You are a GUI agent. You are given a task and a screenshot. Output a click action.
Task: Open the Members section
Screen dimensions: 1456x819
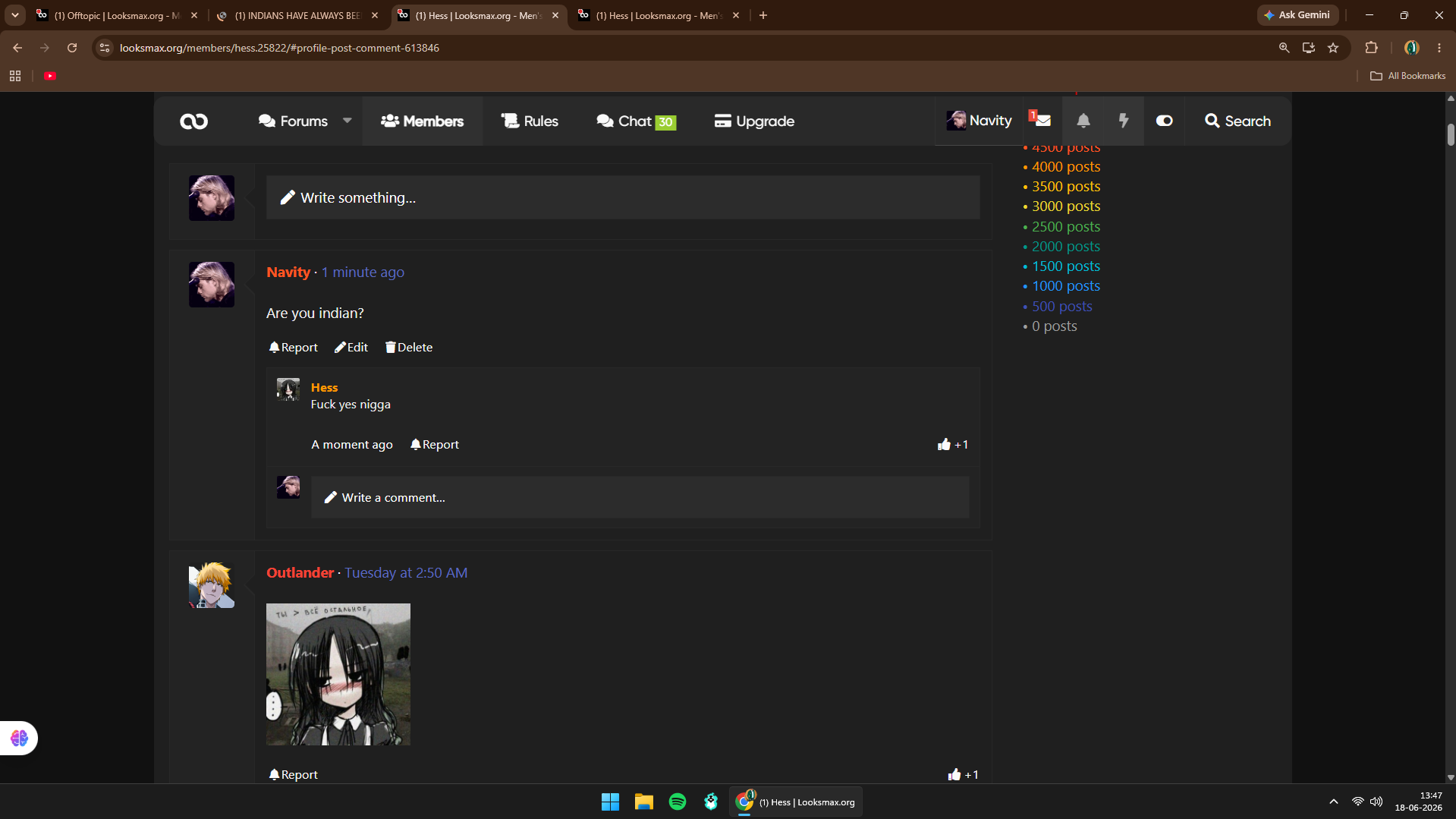[x=423, y=121]
